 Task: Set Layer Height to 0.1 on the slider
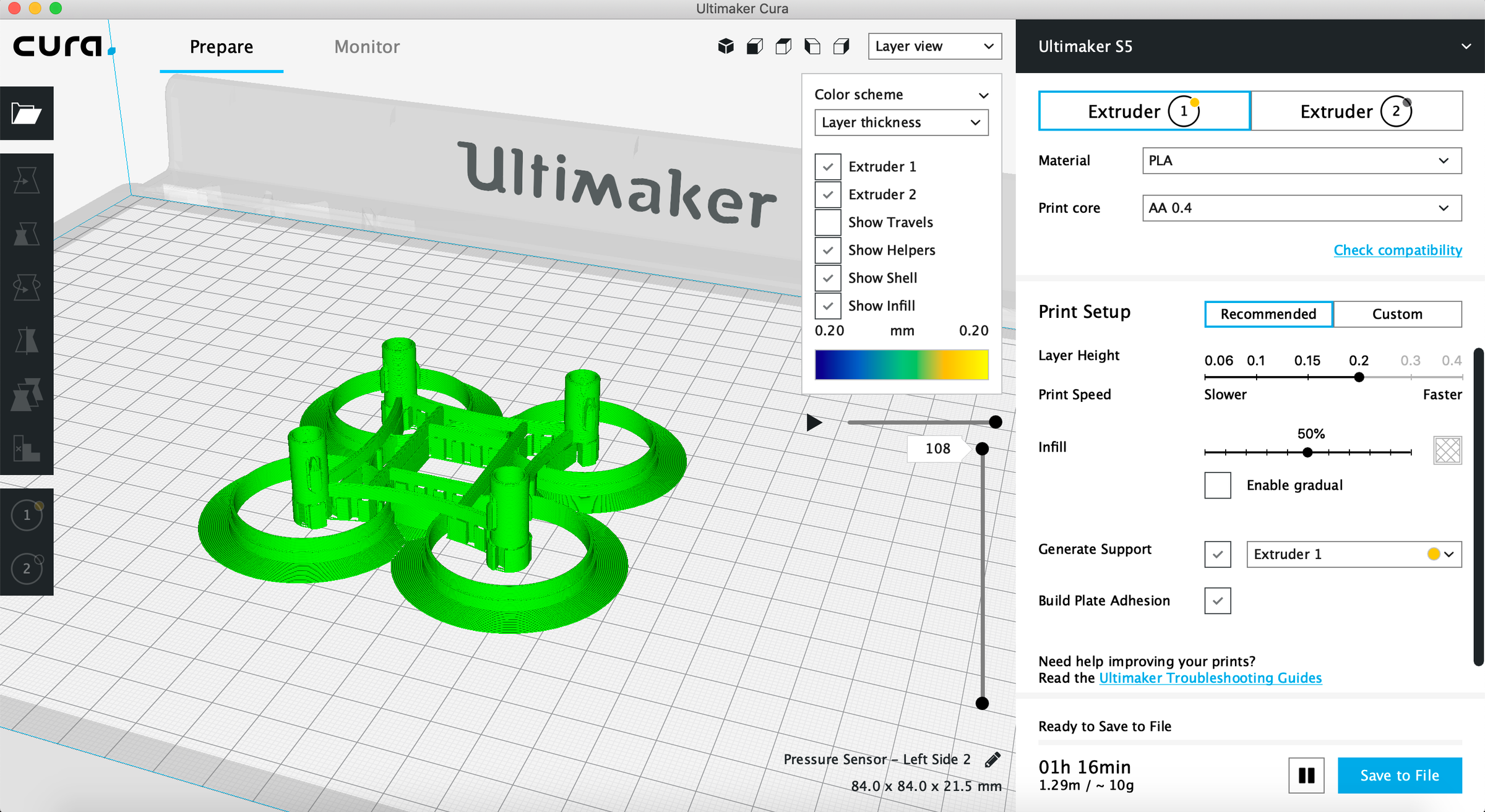(1256, 377)
